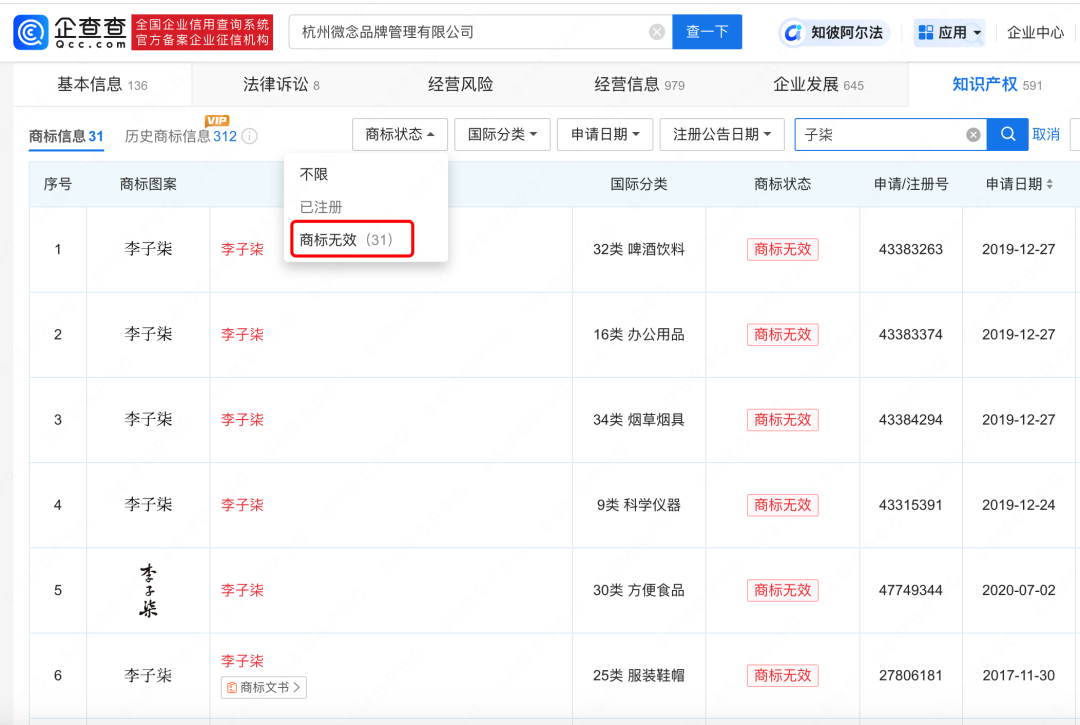Open the 申请日期 filter dropdown
Screen dimensions: 1080x725
(x=605, y=134)
